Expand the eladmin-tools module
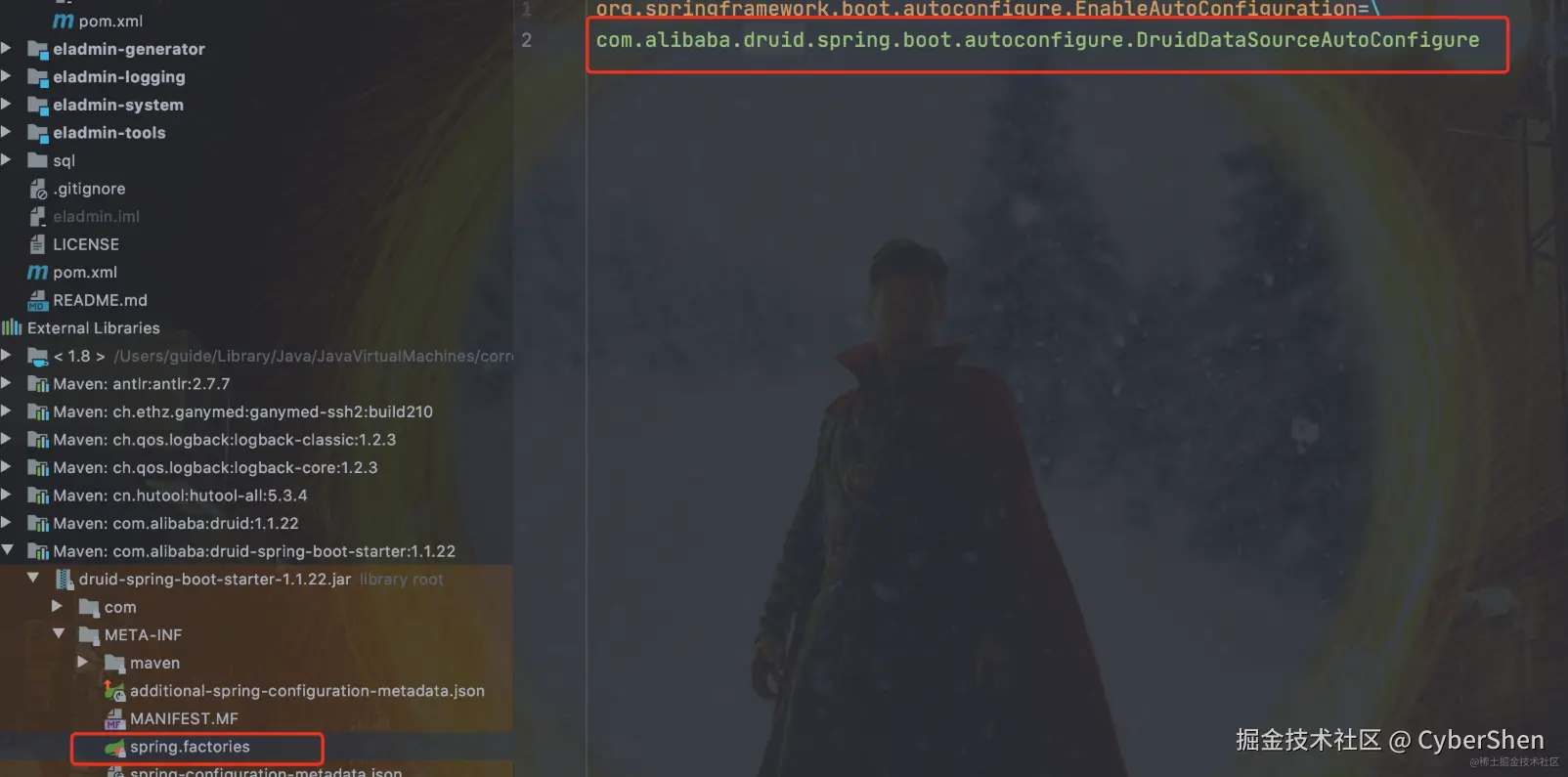The image size is (1568, 777). (7, 132)
